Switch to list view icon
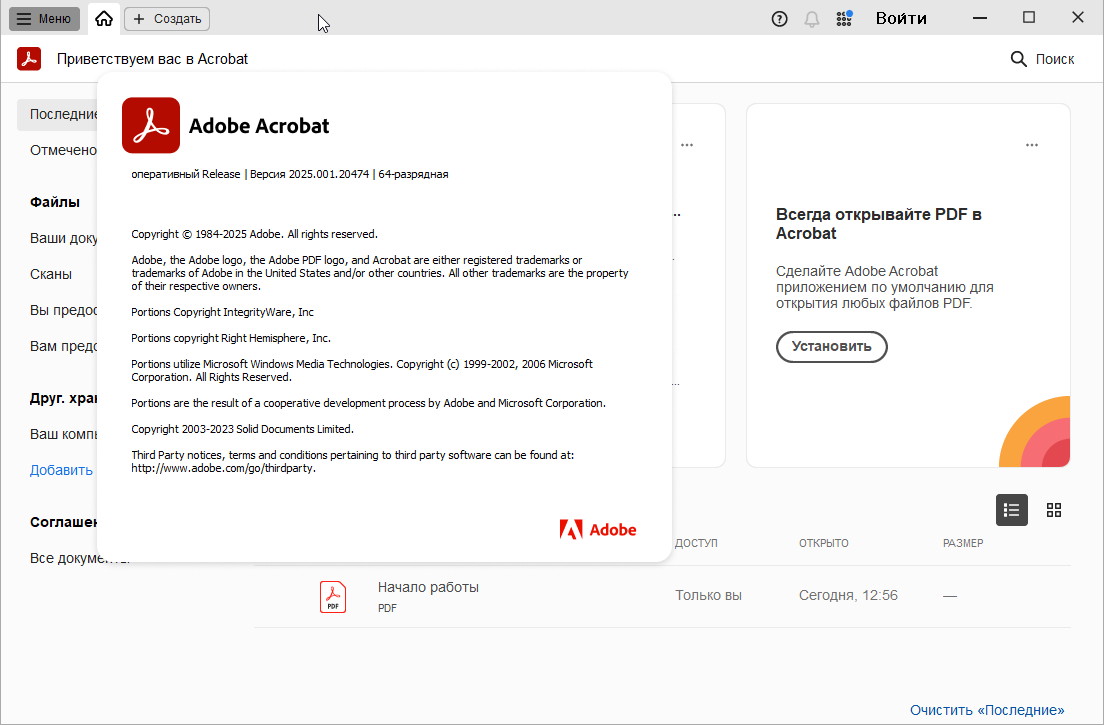Viewport: 1104px width, 725px height. (1012, 510)
